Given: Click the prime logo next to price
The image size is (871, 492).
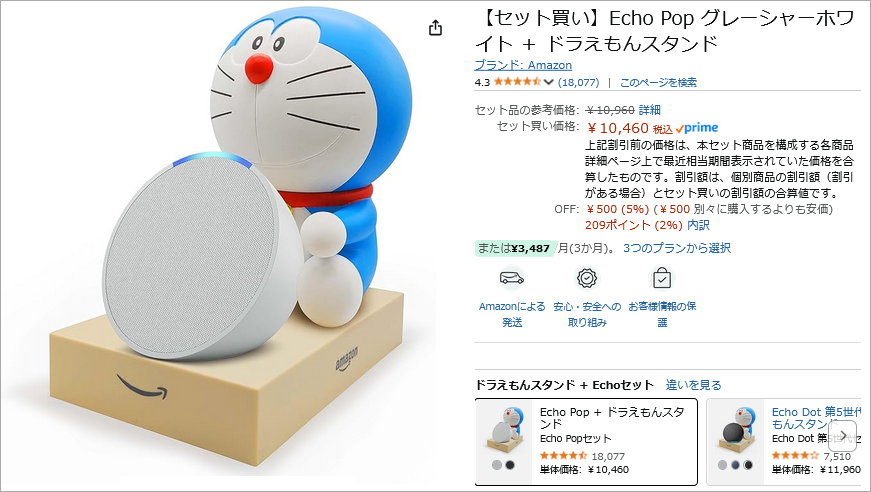Looking at the screenshot, I should point(697,128).
